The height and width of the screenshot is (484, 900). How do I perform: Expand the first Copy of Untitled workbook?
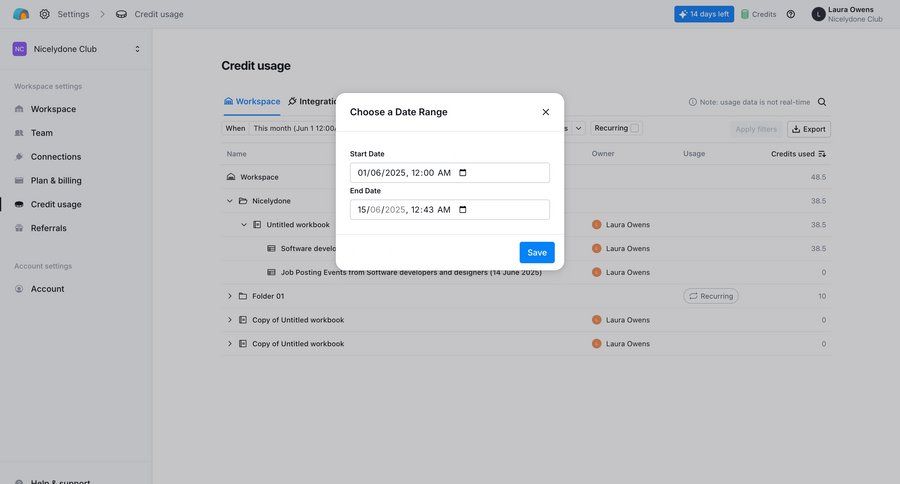[230, 320]
